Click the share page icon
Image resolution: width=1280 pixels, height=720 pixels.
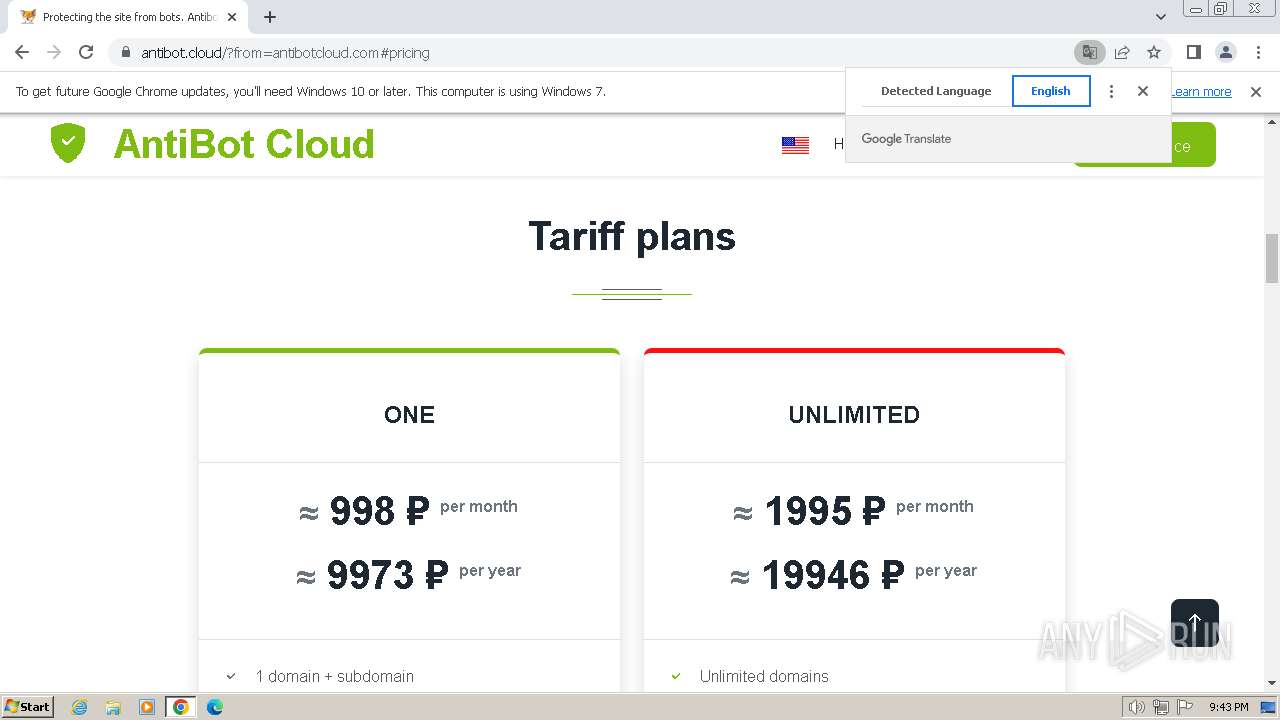pyautogui.click(x=1122, y=53)
